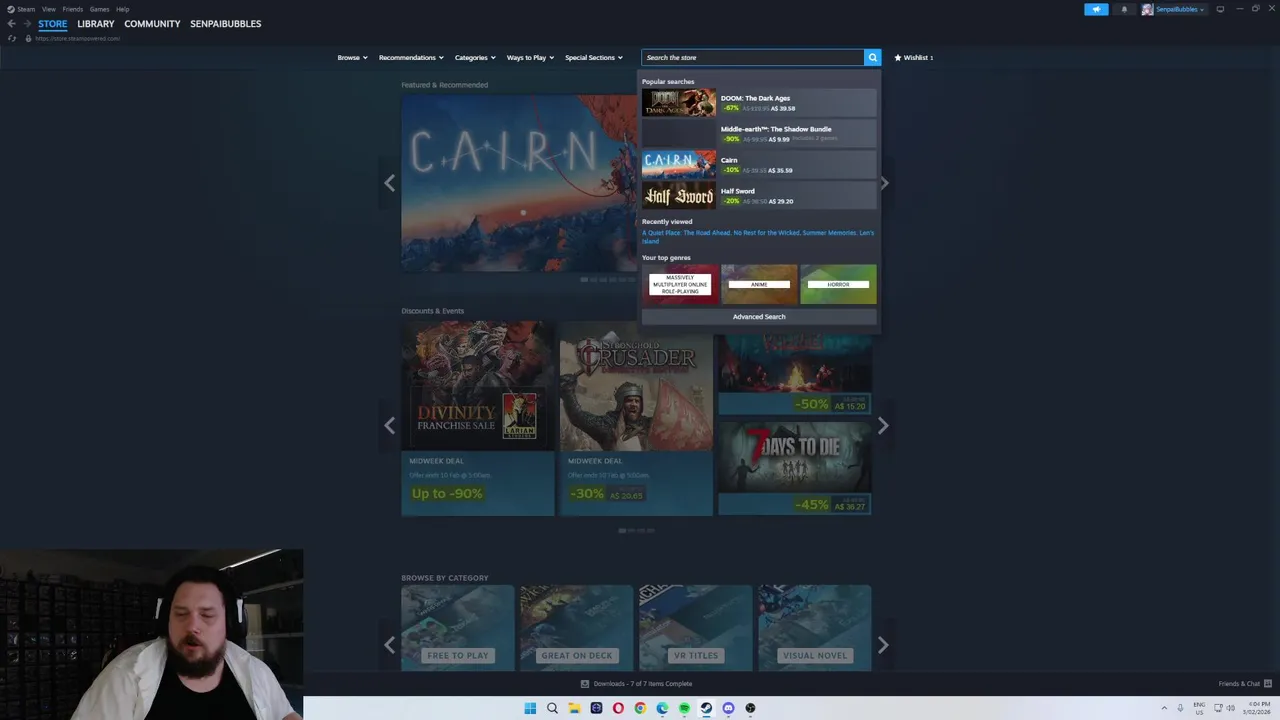Image resolution: width=1280 pixels, height=720 pixels.
Task: Show hidden system tray icons
Action: [x=1164, y=708]
